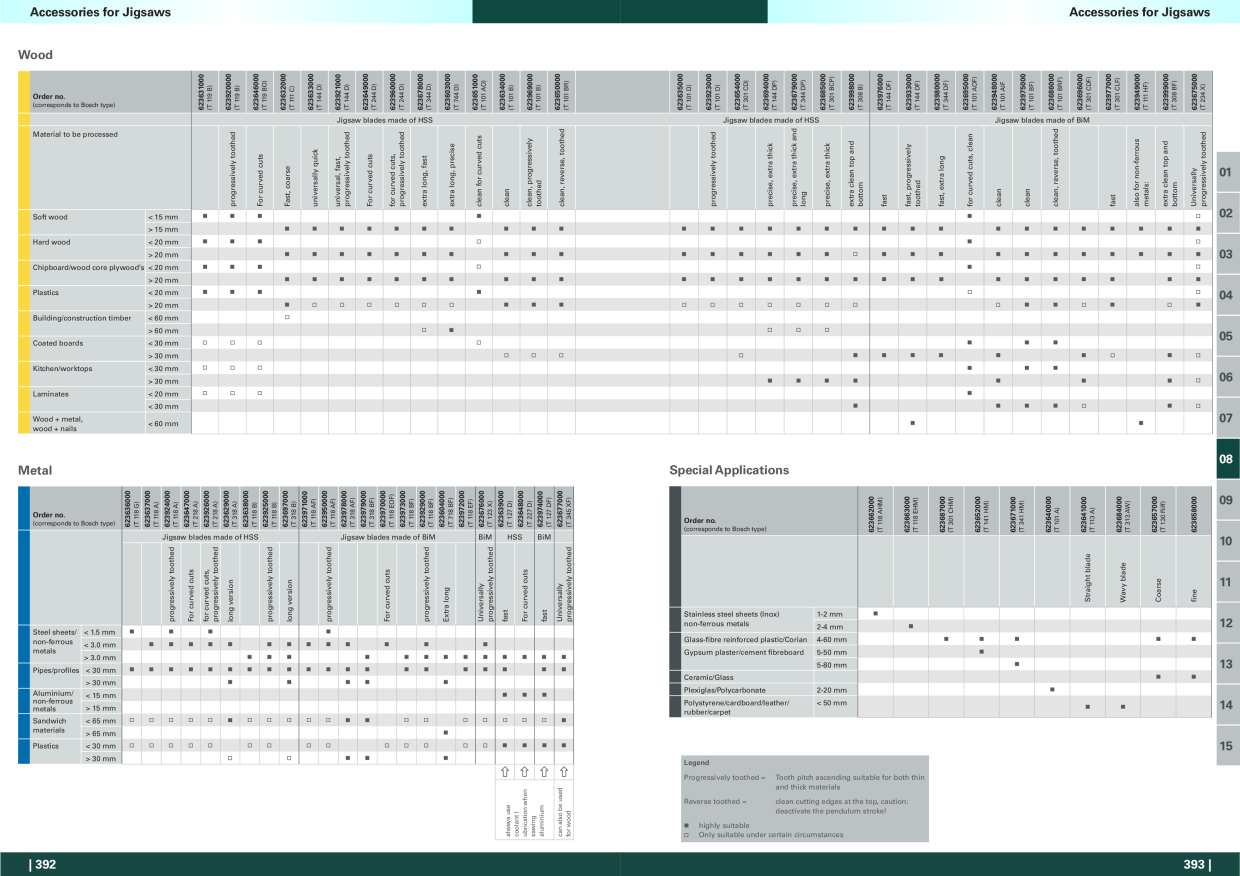Select section tab 11
1240x876 pixels.
pos(1227,582)
